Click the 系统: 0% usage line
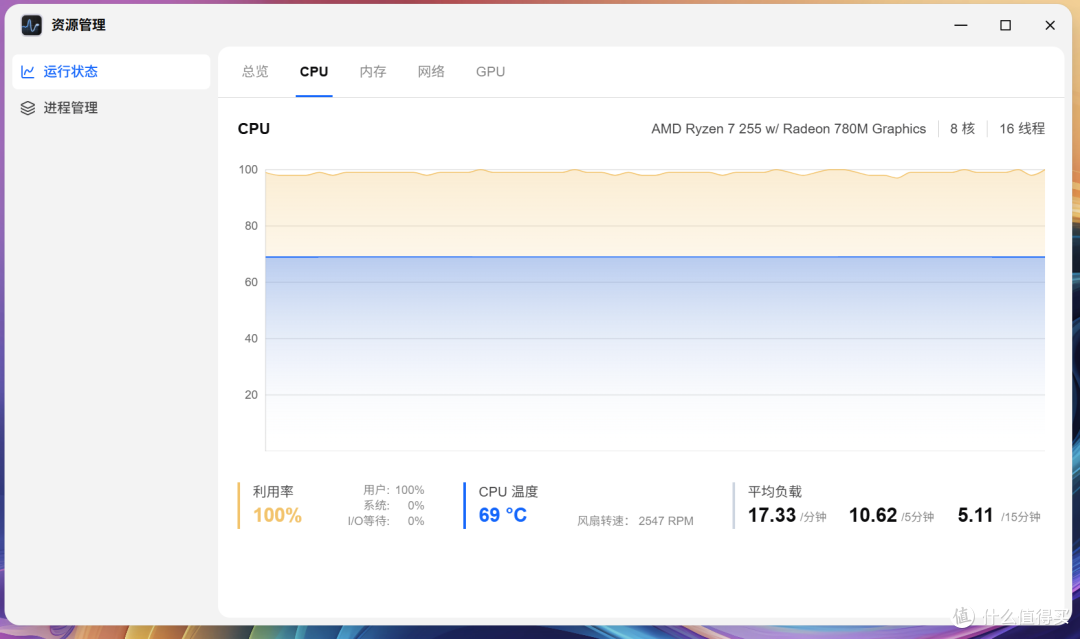This screenshot has height=639, width=1080. (x=393, y=505)
